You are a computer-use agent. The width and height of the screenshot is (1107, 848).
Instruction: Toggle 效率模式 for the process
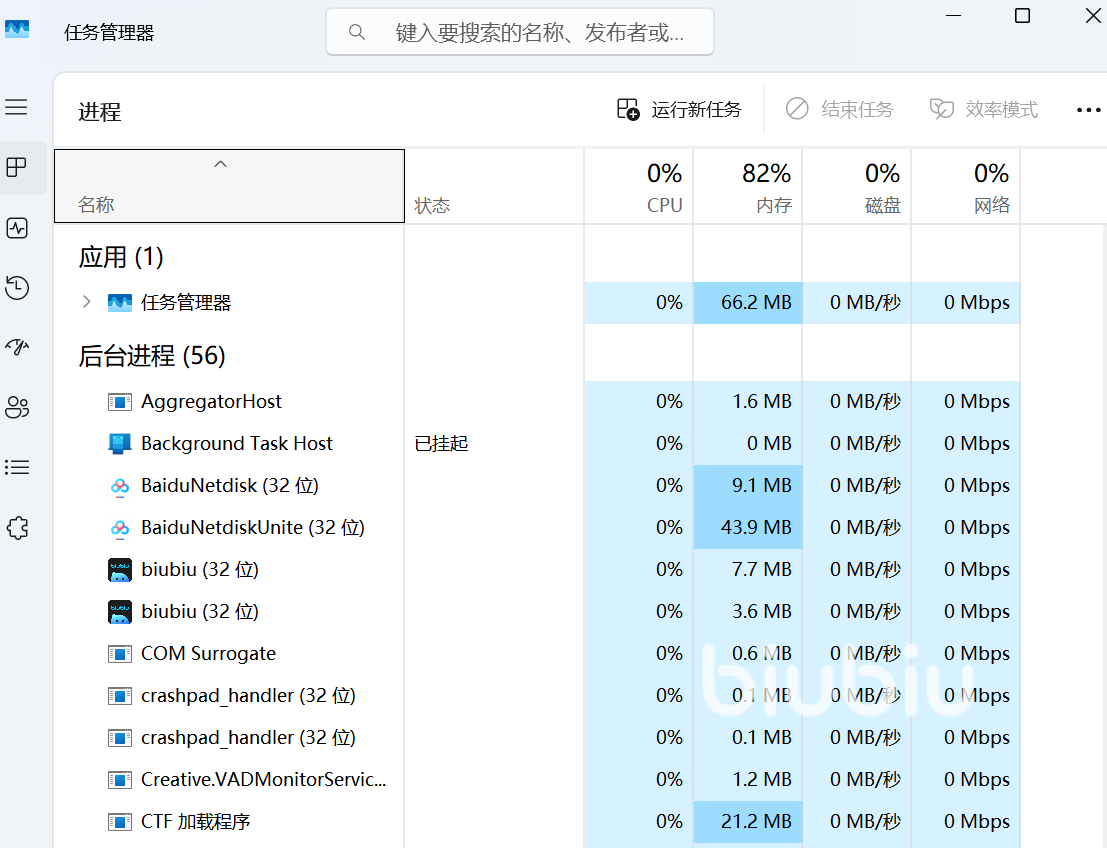[984, 110]
